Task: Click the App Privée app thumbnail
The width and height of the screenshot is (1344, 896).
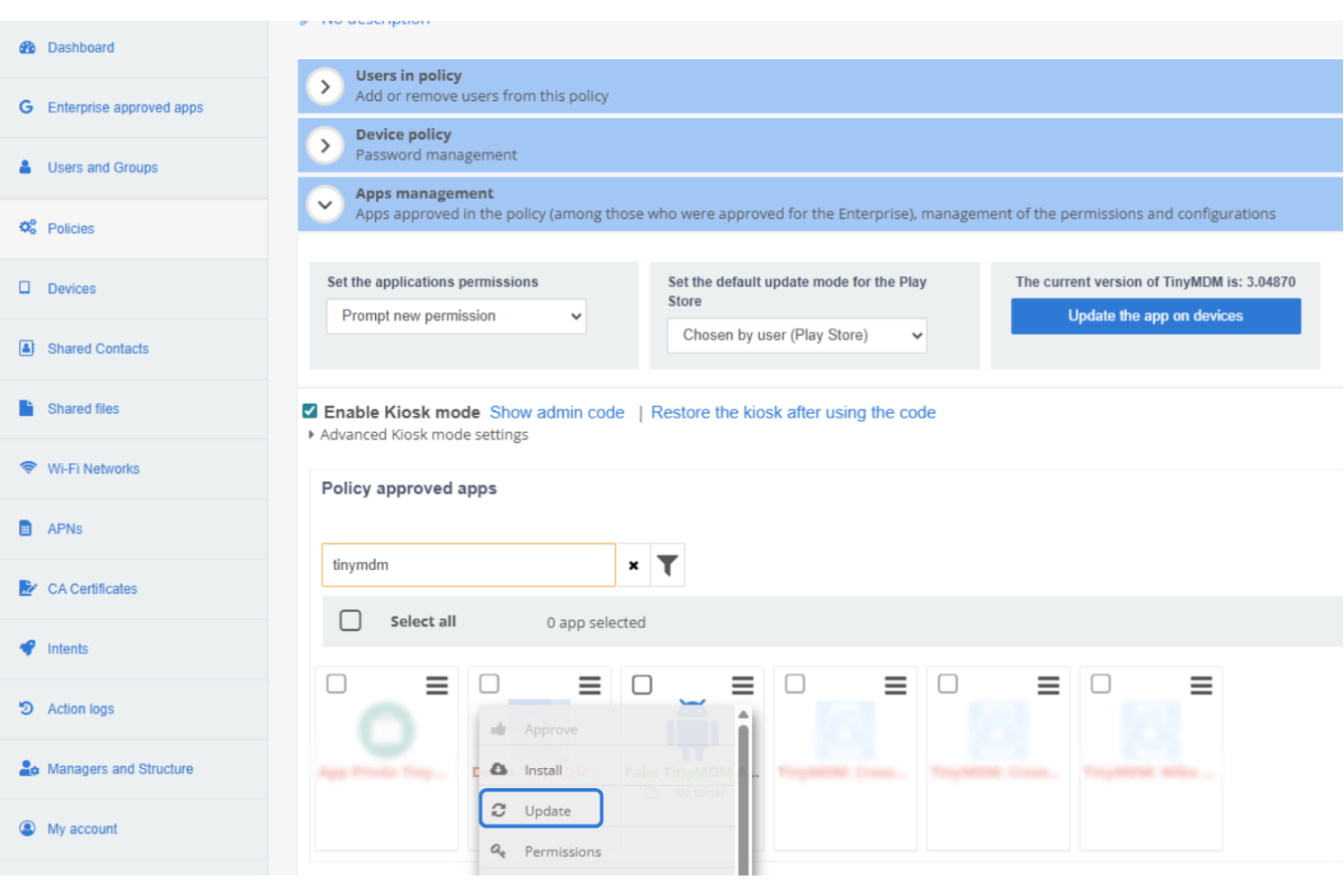Action: (386, 729)
